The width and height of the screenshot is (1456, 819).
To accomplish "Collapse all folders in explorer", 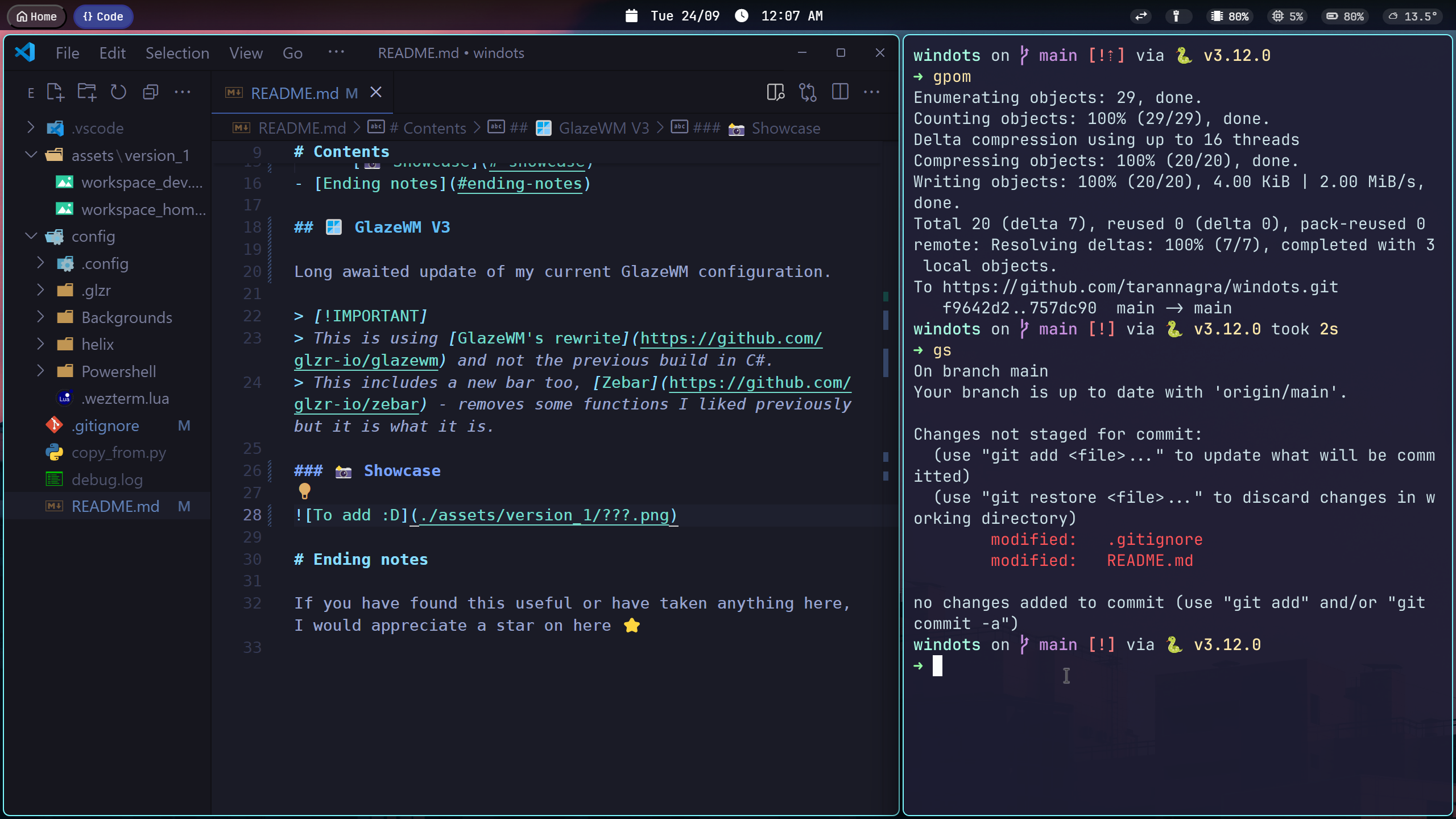I will click(x=151, y=92).
